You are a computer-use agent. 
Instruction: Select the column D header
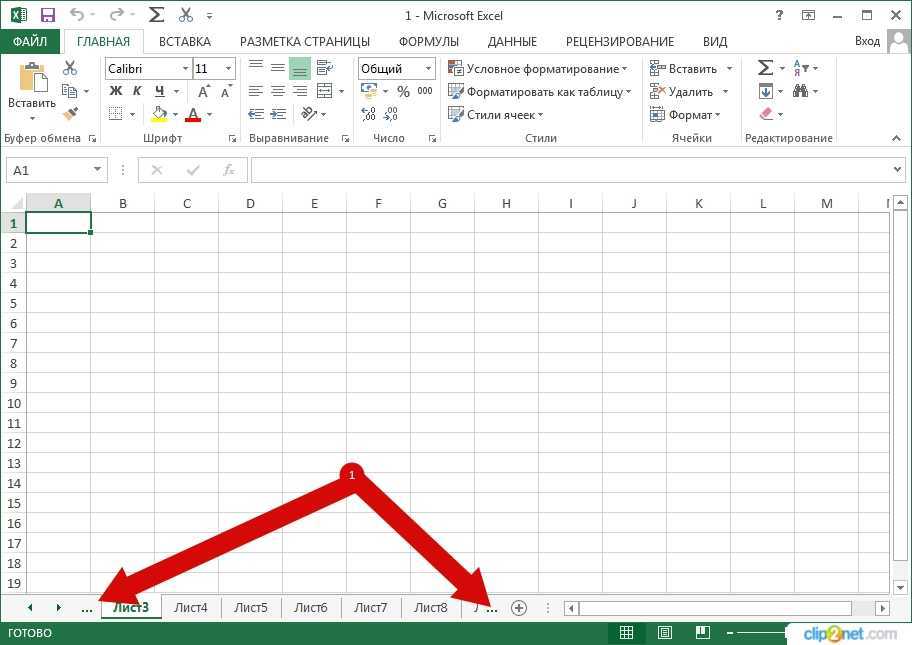pos(250,204)
